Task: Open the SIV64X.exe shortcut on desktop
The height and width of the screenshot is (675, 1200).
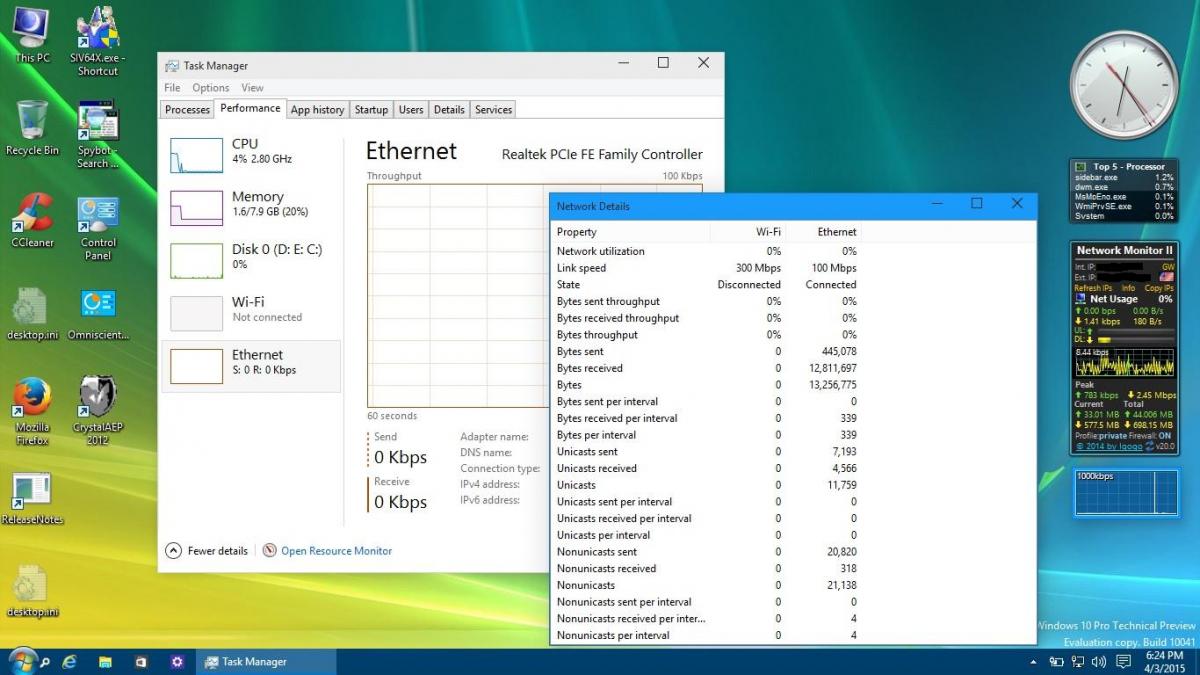Action: 98,40
